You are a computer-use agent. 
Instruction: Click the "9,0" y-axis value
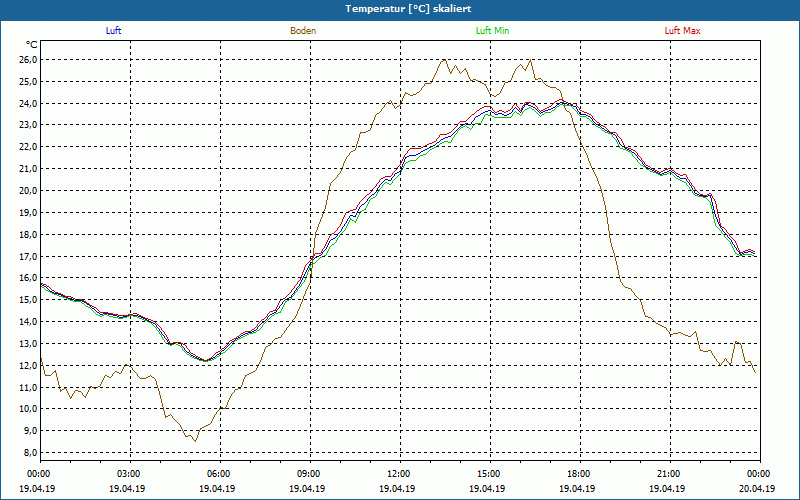[31, 431]
